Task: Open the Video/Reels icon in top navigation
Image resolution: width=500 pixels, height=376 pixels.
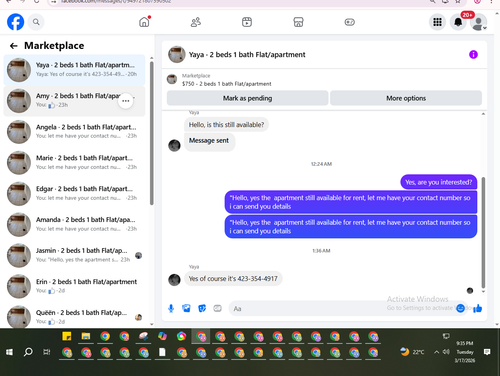Action: point(247,22)
